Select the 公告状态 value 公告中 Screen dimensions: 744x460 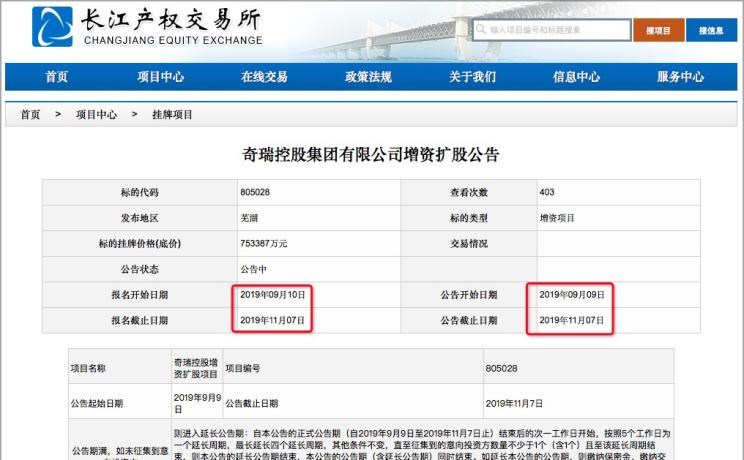click(x=253, y=269)
